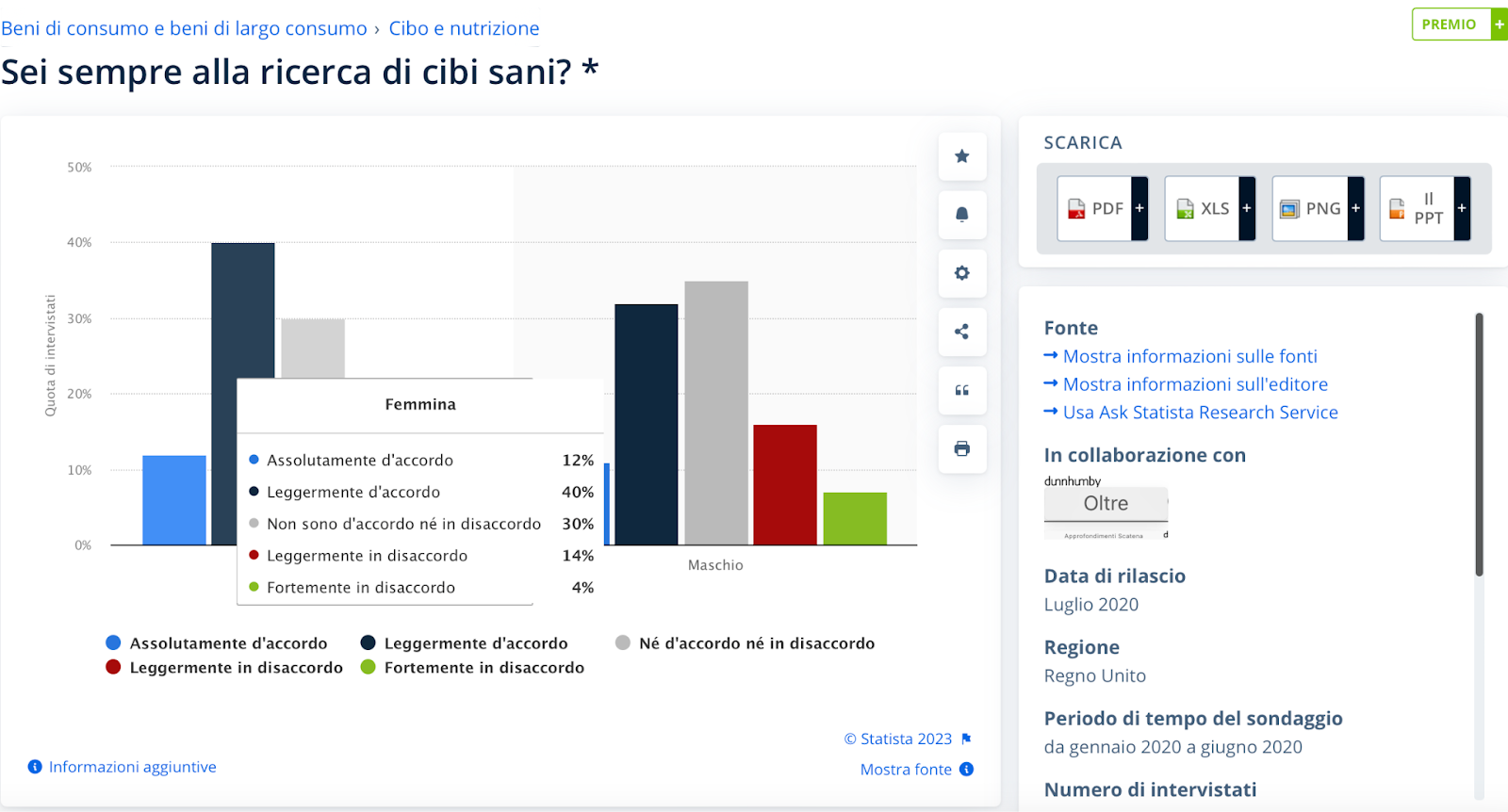Click the sidebar vertical scrollbar
Screen dimensions: 1508x812
pyautogui.click(x=1479, y=445)
